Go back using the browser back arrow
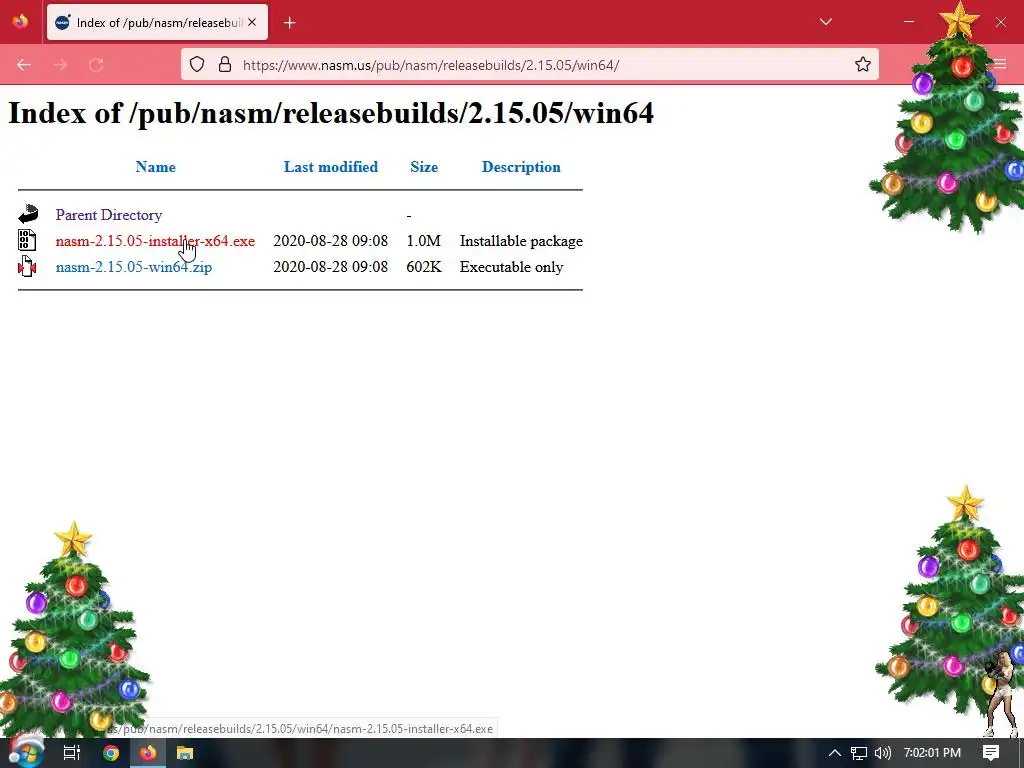Viewport: 1024px width, 768px height. [x=24, y=65]
